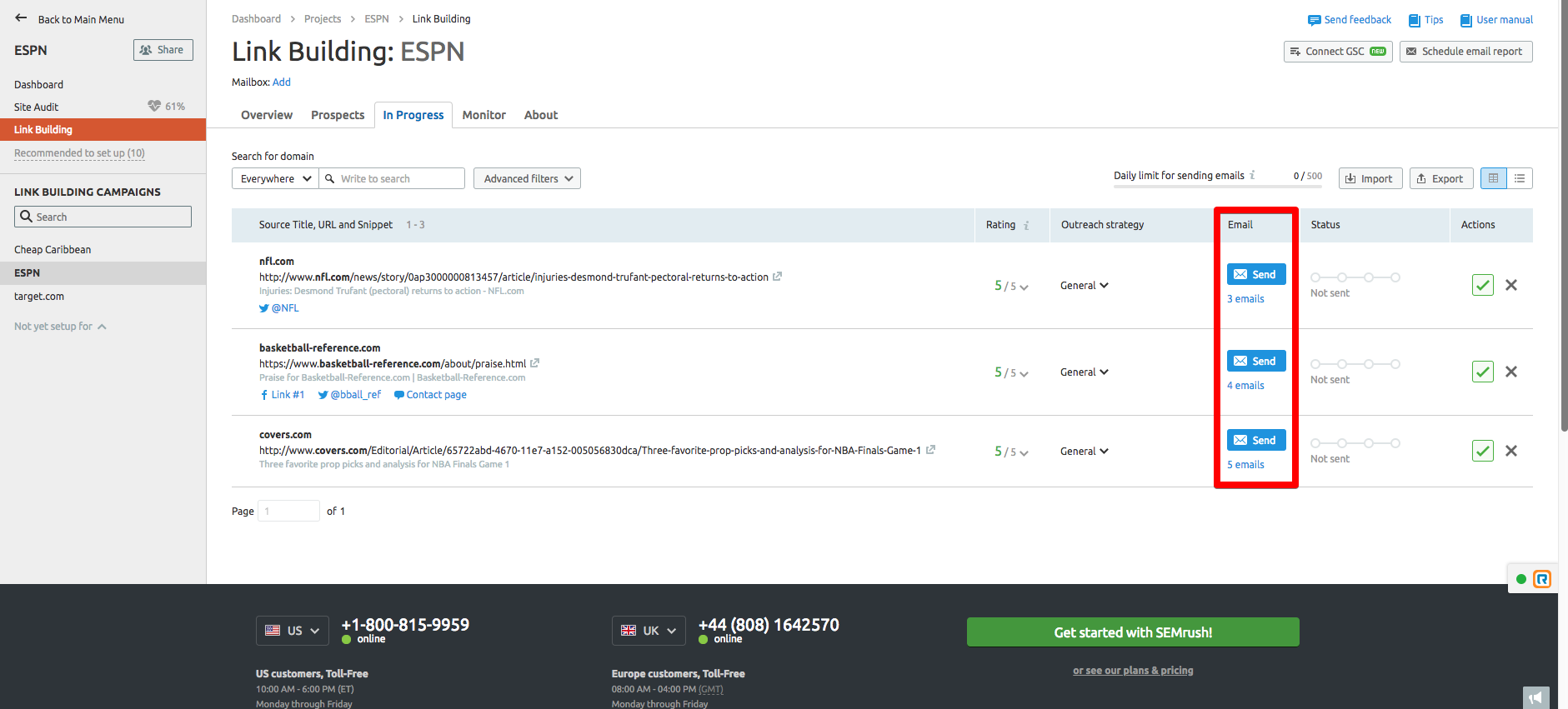Open external link icon for covers.com URL
The image size is (1568, 709).
click(930, 450)
